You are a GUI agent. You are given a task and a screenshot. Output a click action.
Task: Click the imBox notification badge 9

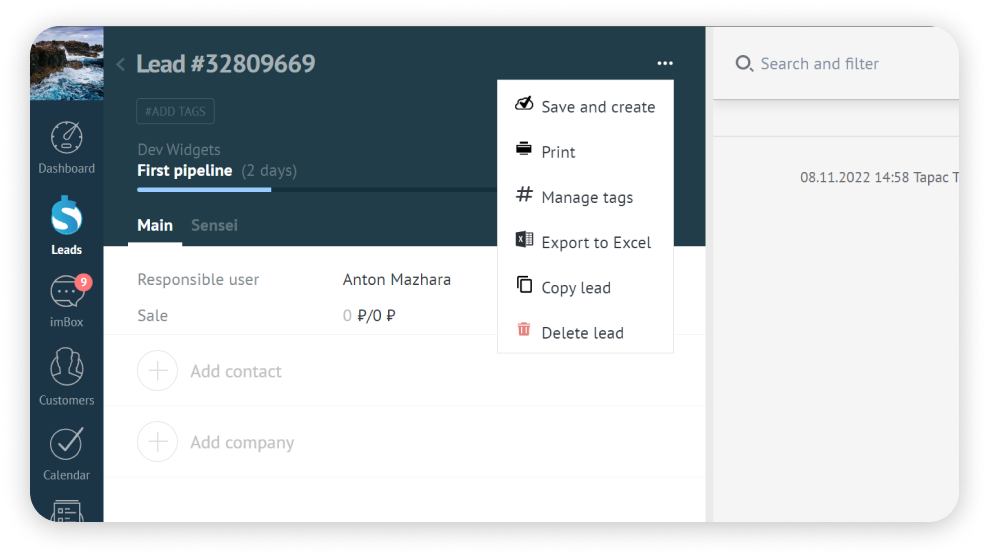tap(83, 282)
